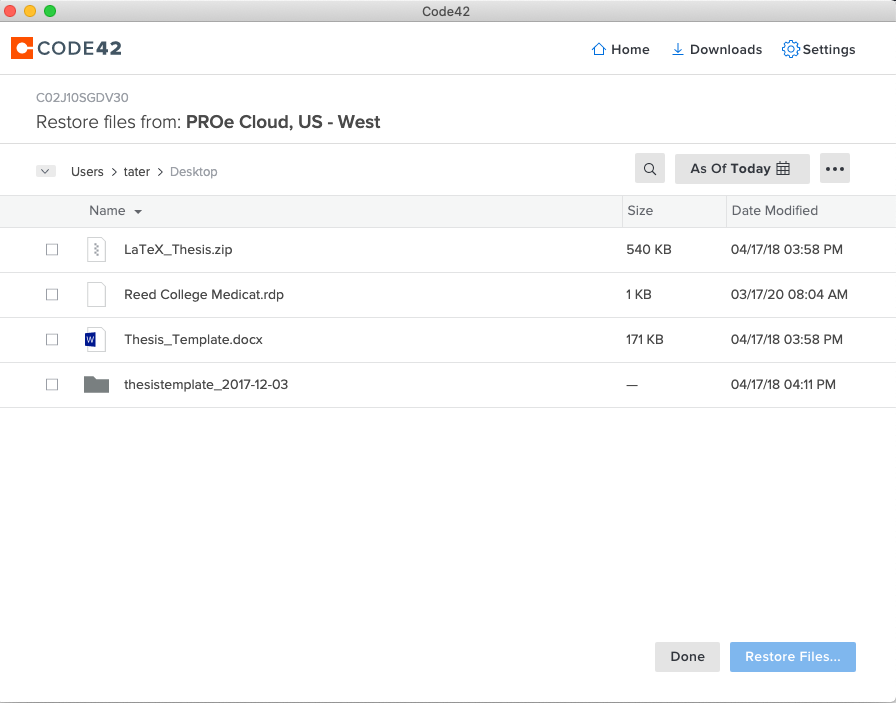Toggle the Name column sort arrow

[138, 212]
